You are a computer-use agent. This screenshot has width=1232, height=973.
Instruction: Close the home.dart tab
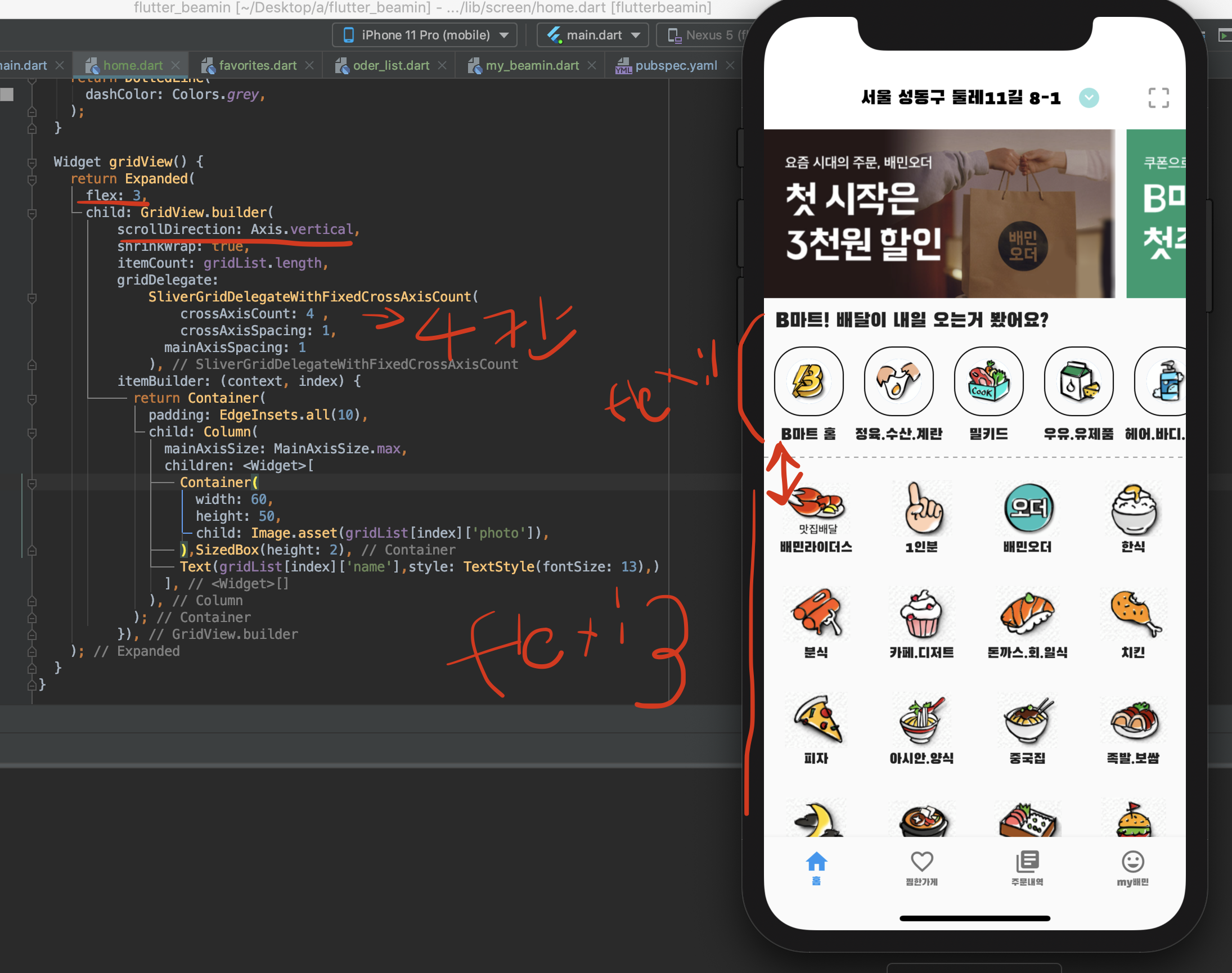point(176,65)
